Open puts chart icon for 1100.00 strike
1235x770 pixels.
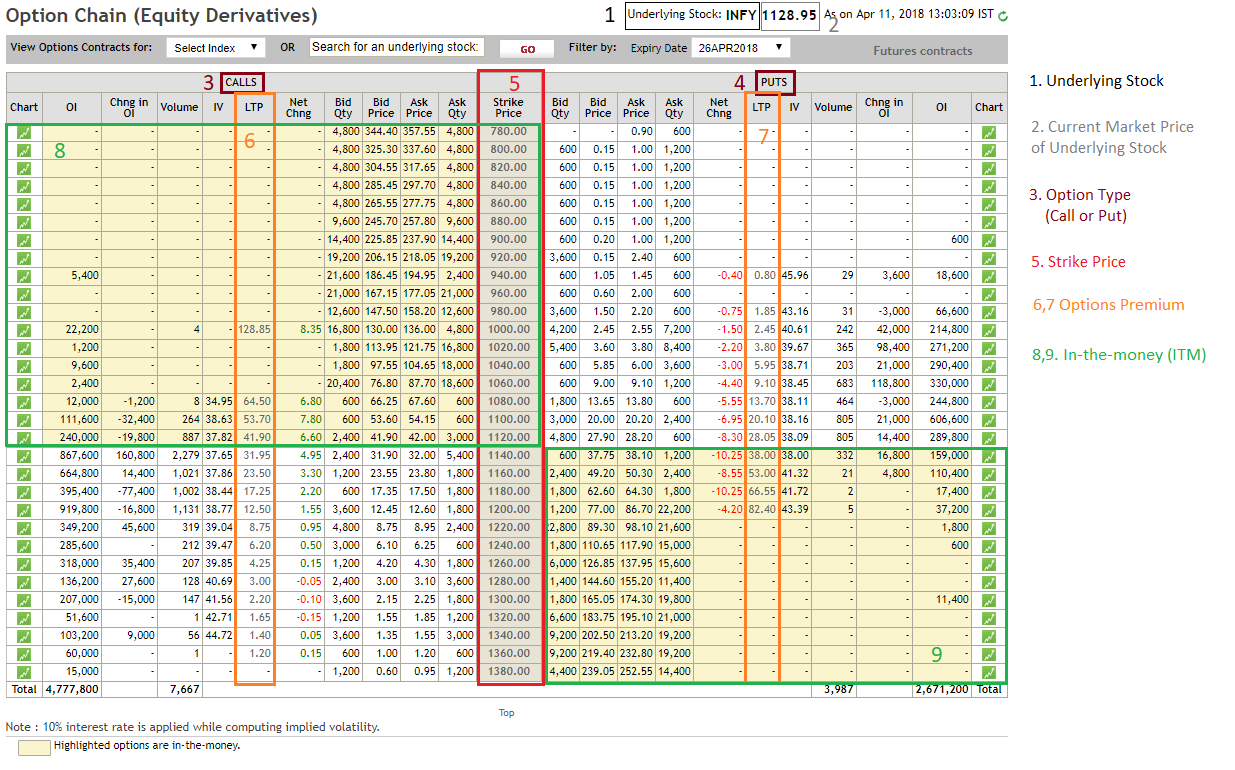pyautogui.click(x=989, y=420)
